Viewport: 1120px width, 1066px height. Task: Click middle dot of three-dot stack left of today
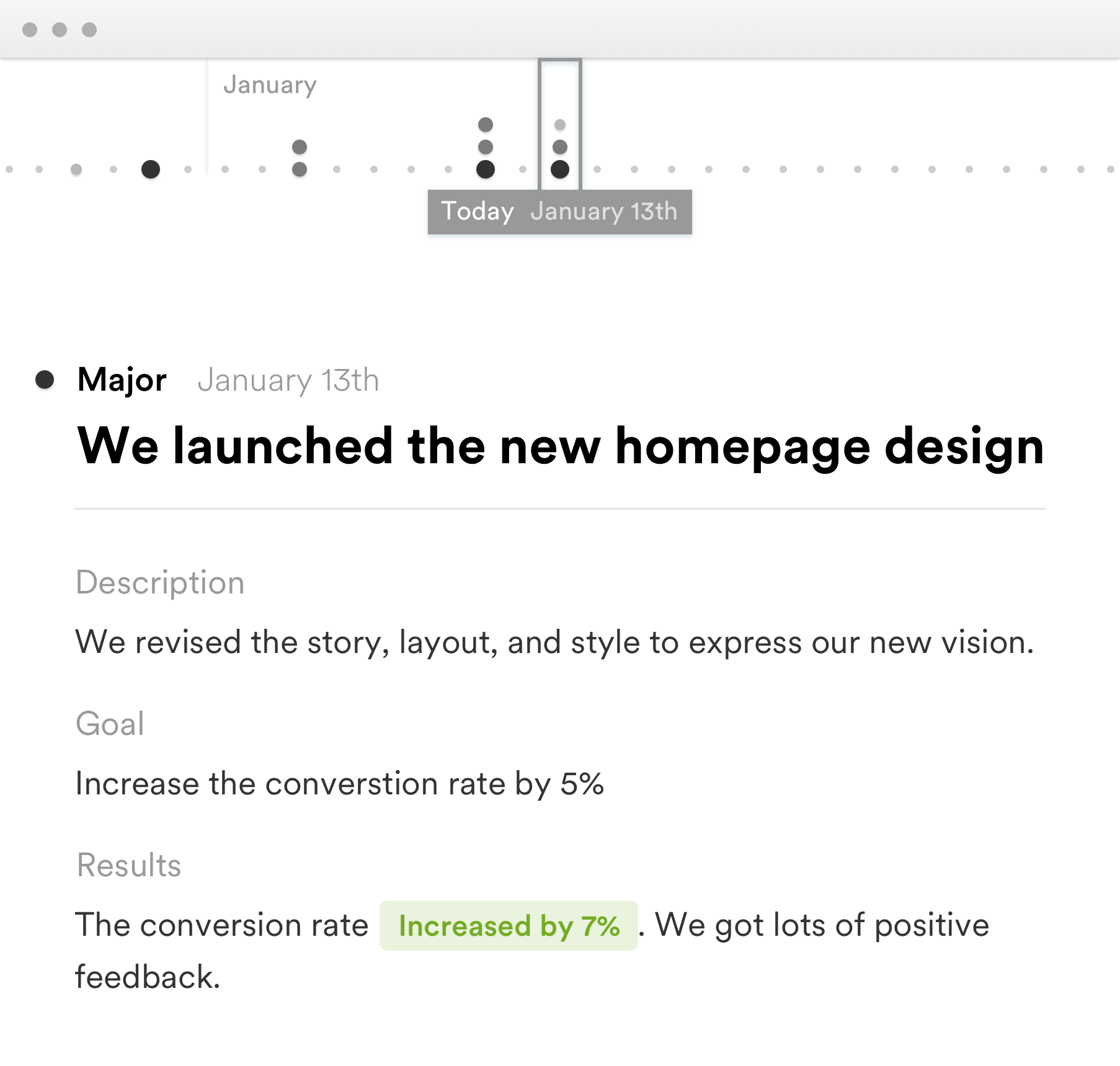pos(486,147)
